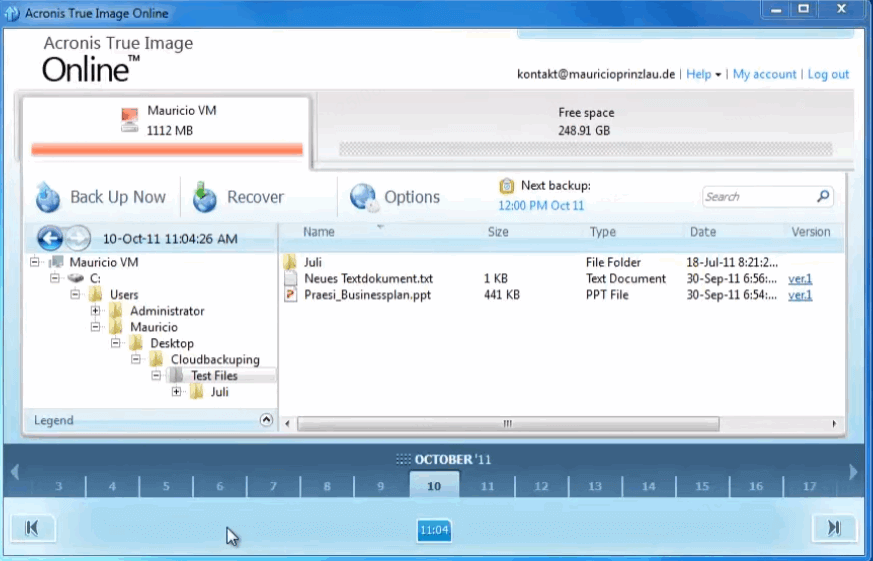873x561 pixels.
Task: Click the Recover globe icon
Action: tap(204, 196)
